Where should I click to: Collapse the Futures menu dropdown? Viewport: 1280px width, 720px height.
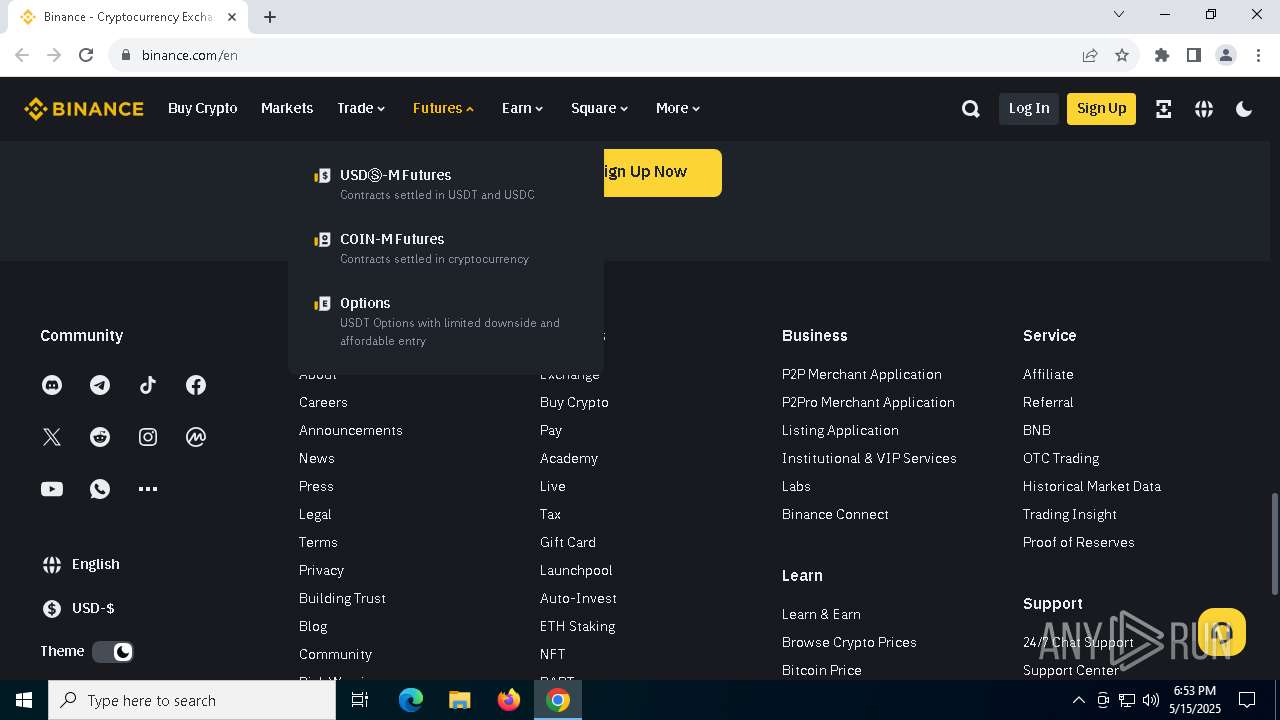coord(443,108)
